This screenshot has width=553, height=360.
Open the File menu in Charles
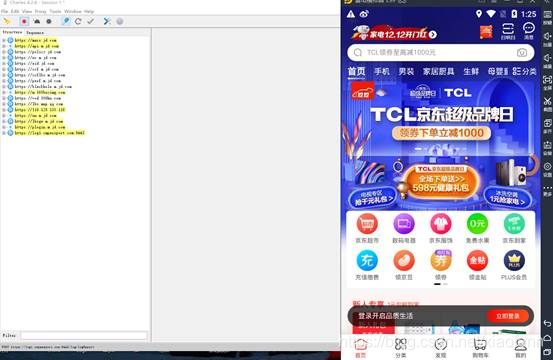(x=5, y=11)
